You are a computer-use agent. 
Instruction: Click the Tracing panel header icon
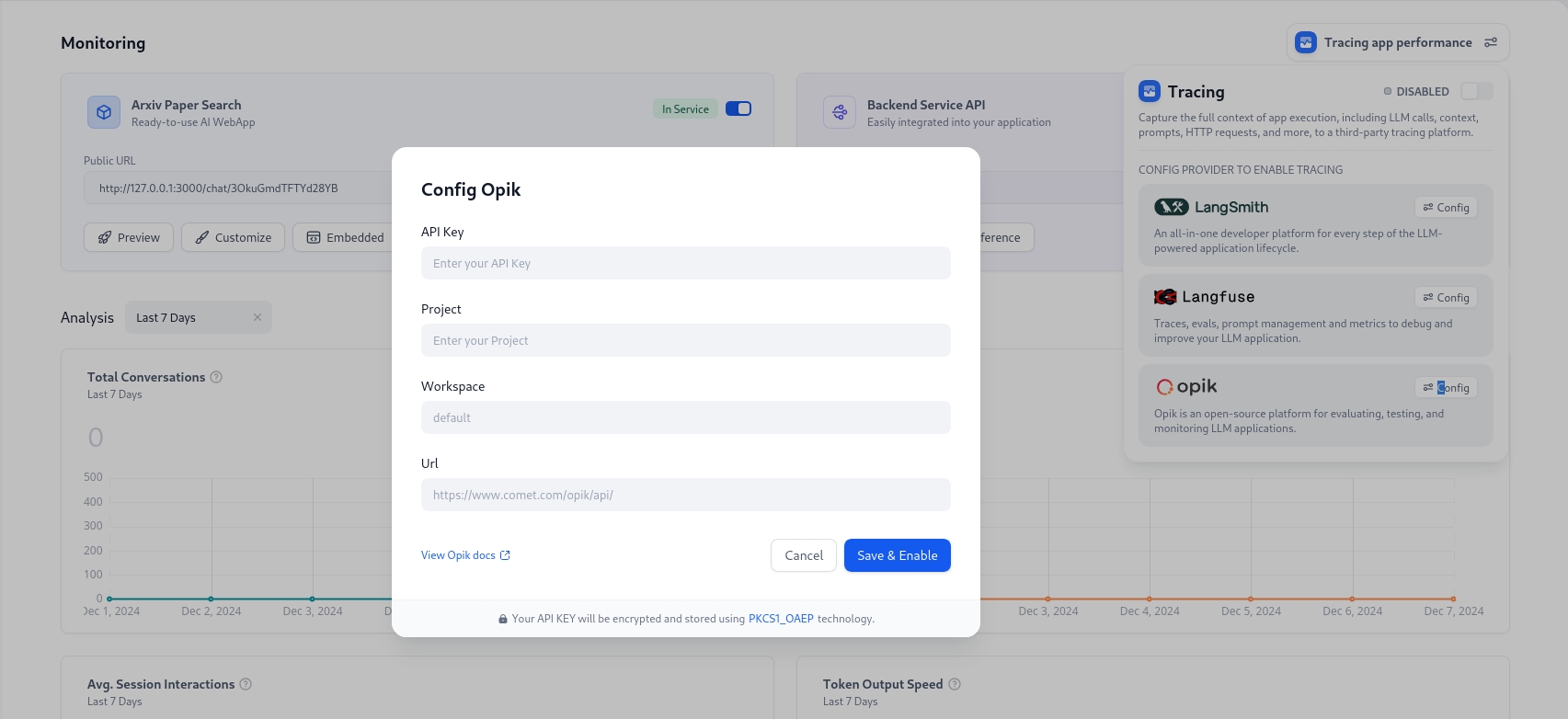click(x=1150, y=91)
